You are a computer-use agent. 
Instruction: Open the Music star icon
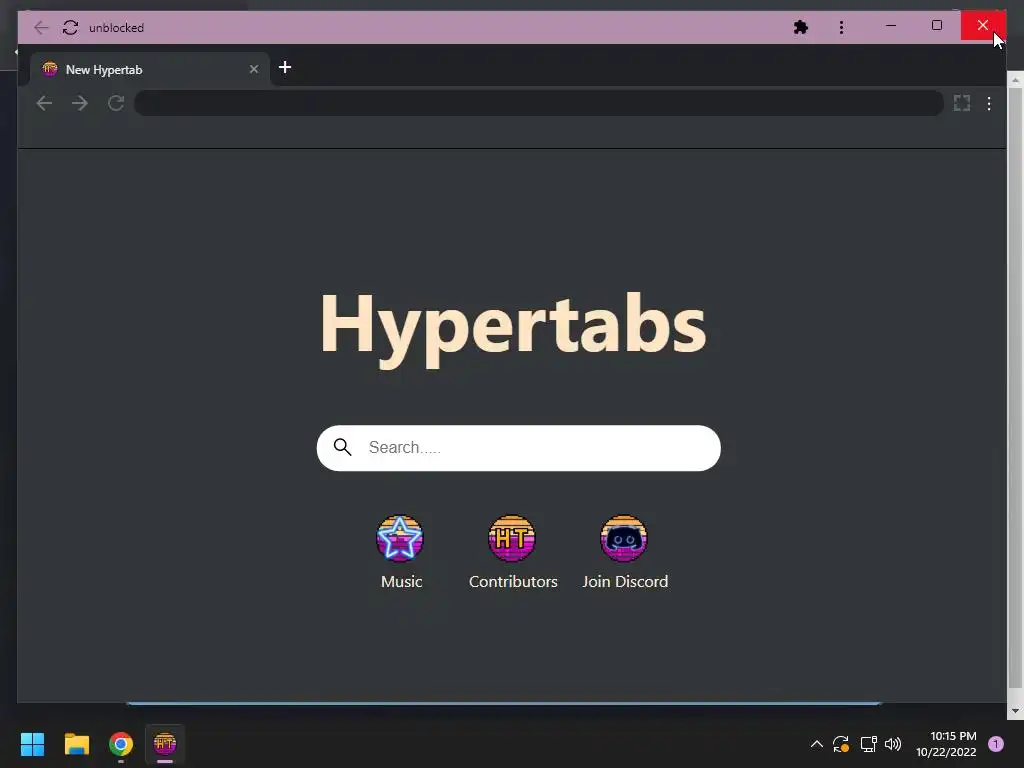(400, 538)
